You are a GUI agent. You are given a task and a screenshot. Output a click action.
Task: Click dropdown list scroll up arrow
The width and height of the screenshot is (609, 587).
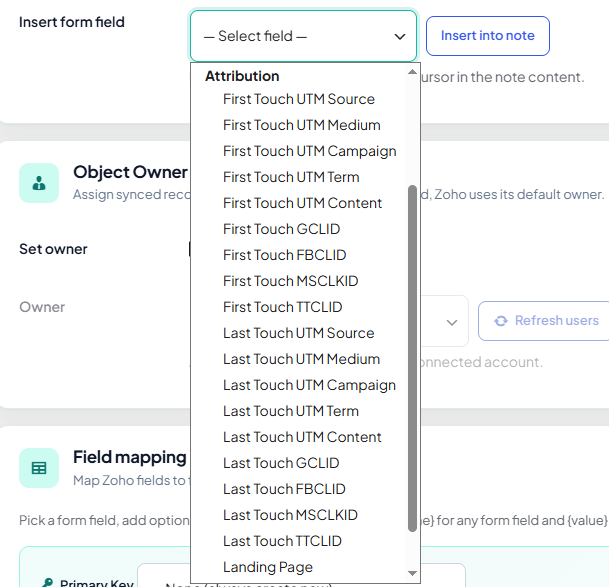[x=412, y=72]
